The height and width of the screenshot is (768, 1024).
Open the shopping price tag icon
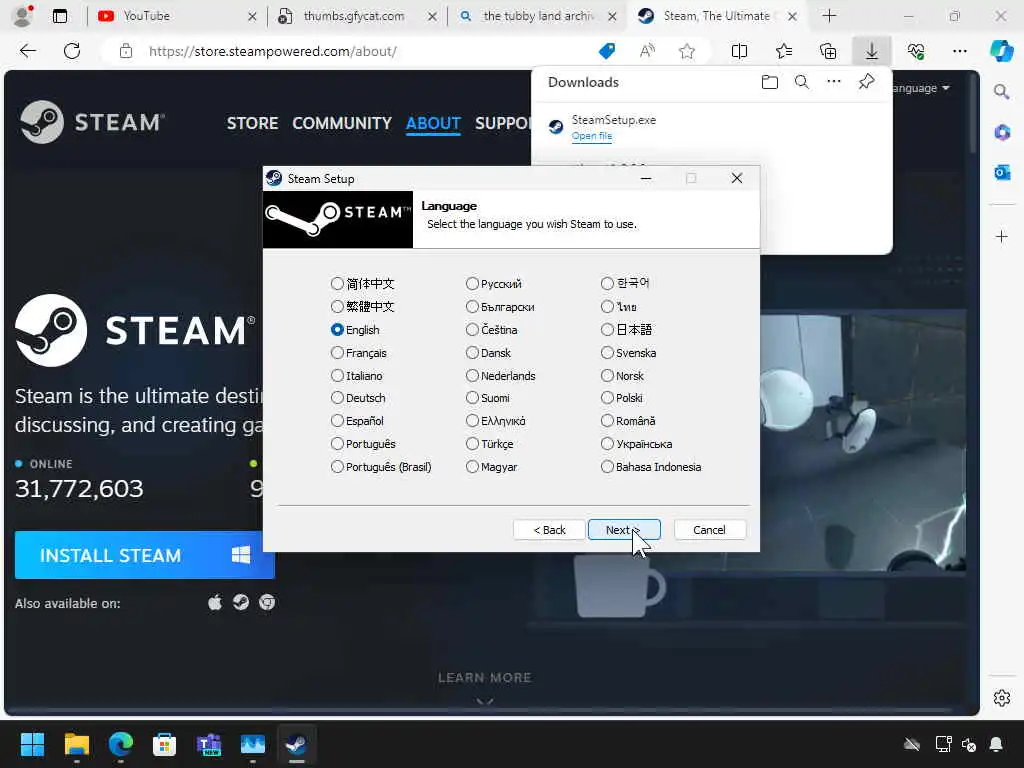coord(607,51)
